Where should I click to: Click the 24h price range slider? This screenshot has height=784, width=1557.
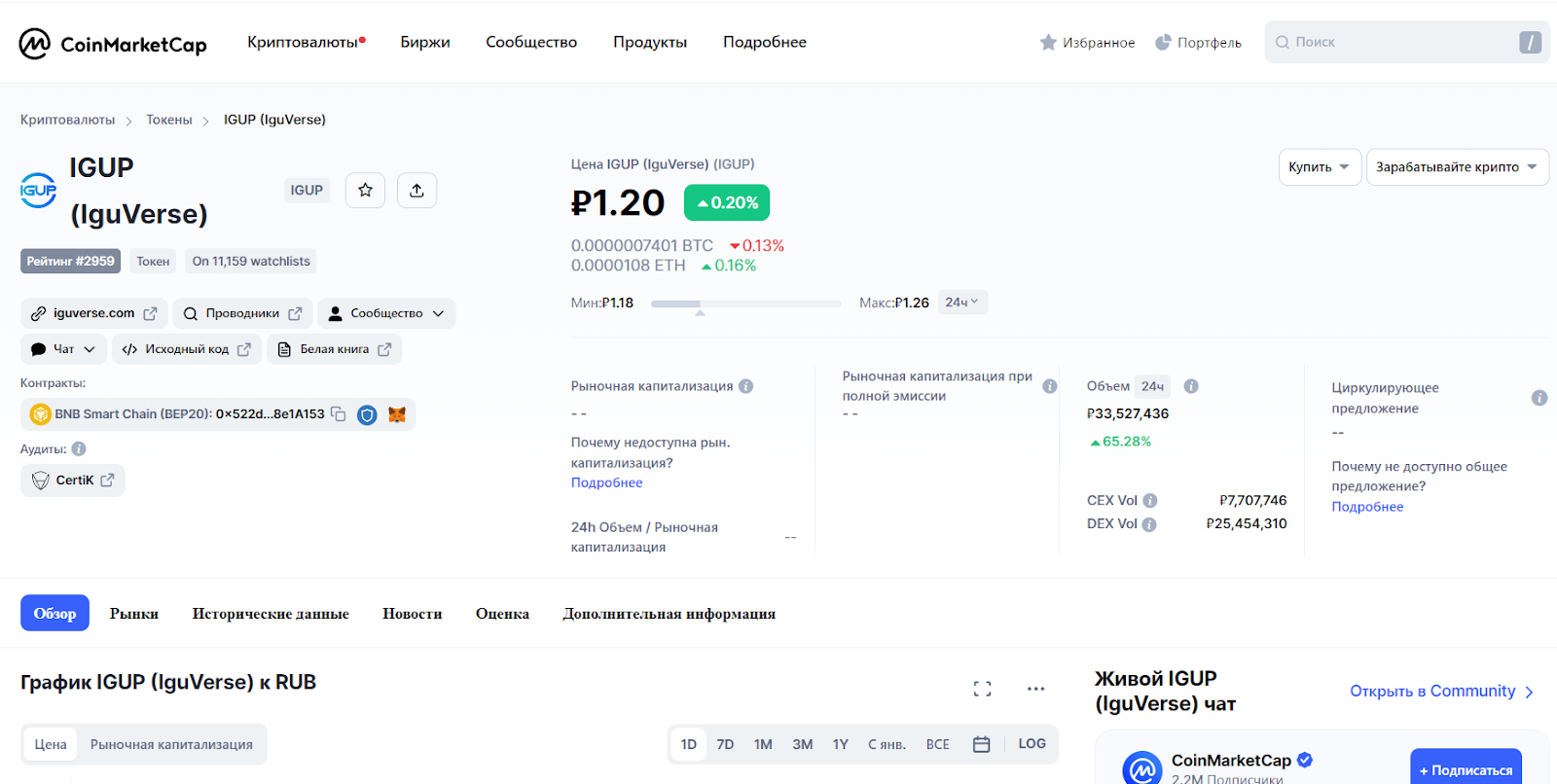[745, 304]
